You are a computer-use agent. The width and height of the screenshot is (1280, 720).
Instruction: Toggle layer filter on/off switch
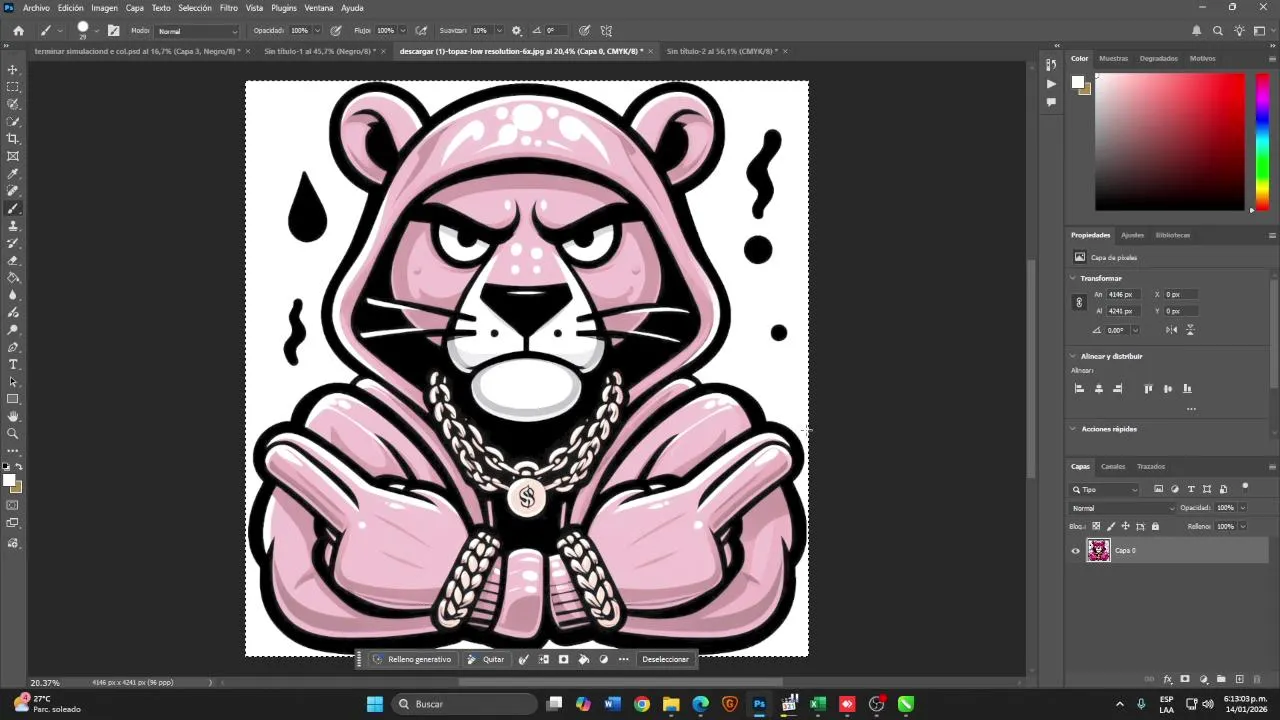[x=1245, y=487]
